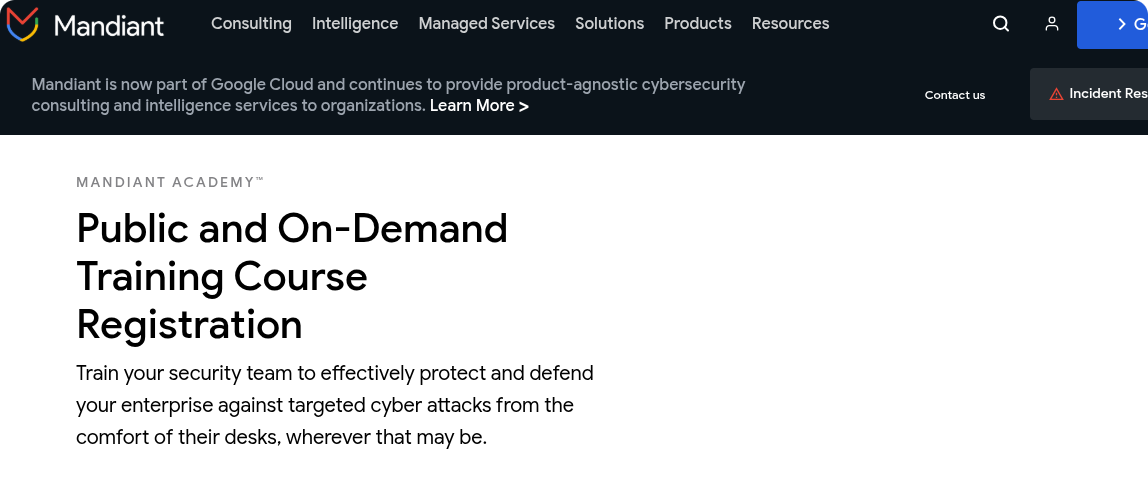Open the Intelligence menu
The height and width of the screenshot is (482, 1148).
355,24
